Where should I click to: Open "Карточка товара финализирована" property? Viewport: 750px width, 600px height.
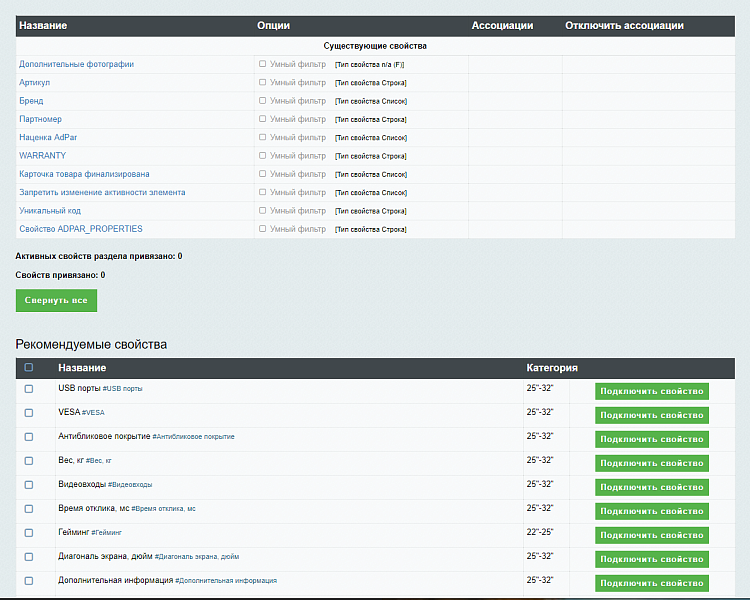coord(84,174)
